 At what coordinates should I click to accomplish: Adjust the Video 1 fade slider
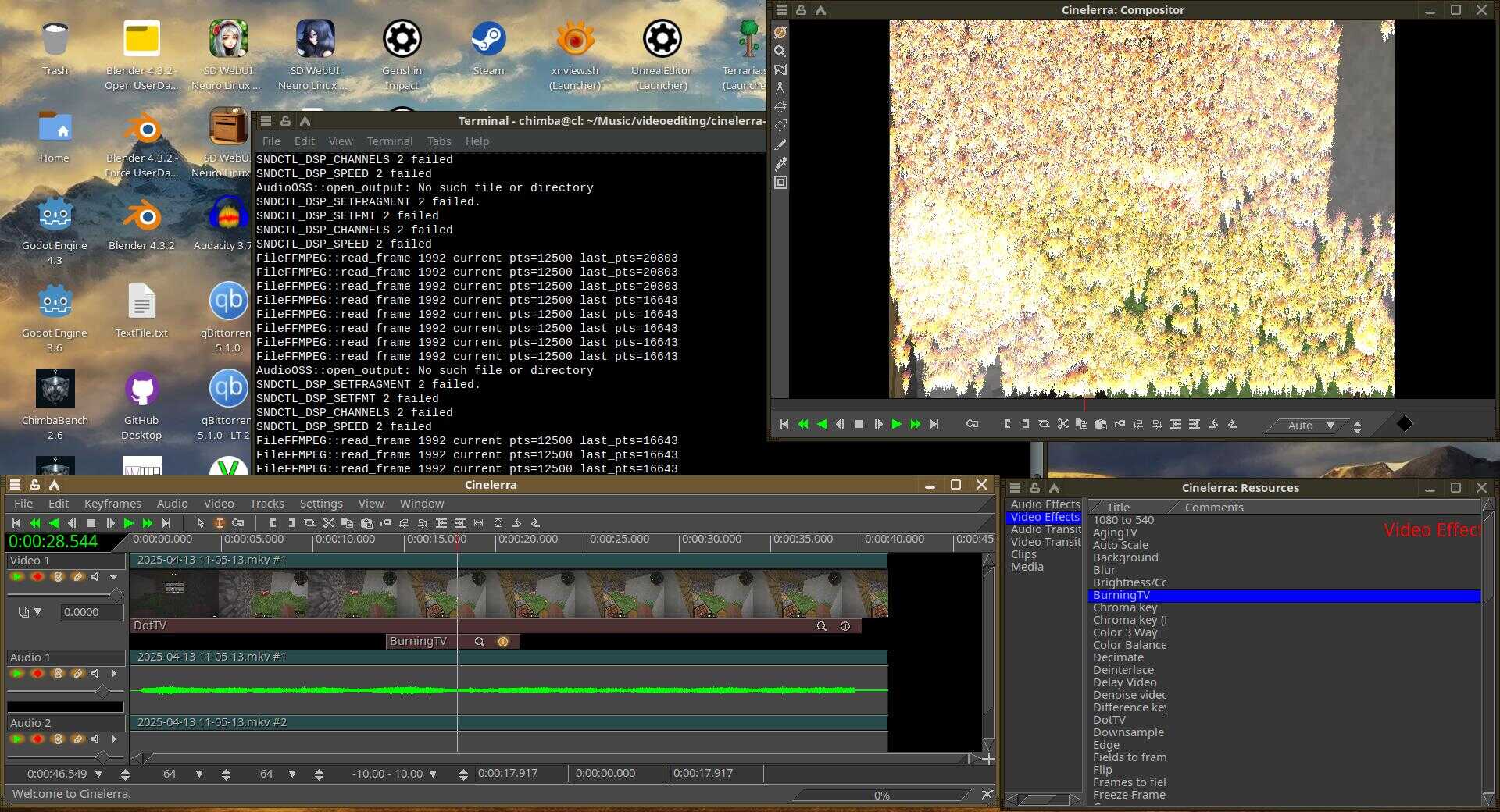click(x=116, y=595)
